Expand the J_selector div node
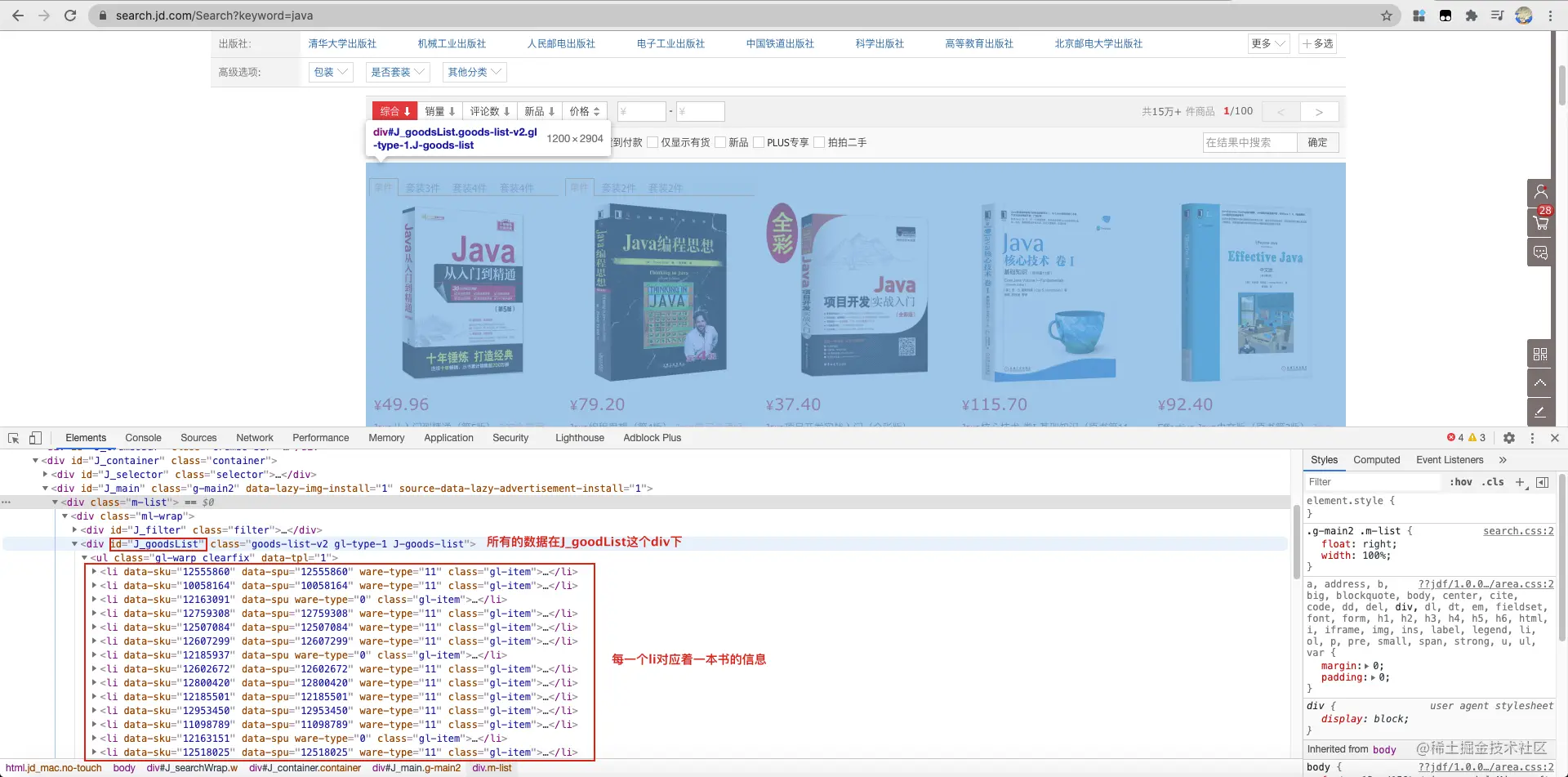This screenshot has height=777, width=1568. pos(46,475)
